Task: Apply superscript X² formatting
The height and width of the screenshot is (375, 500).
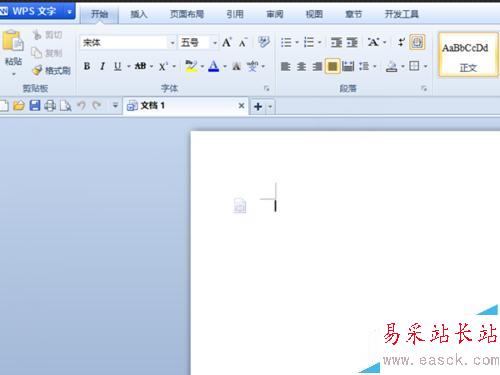Action: [x=163, y=66]
